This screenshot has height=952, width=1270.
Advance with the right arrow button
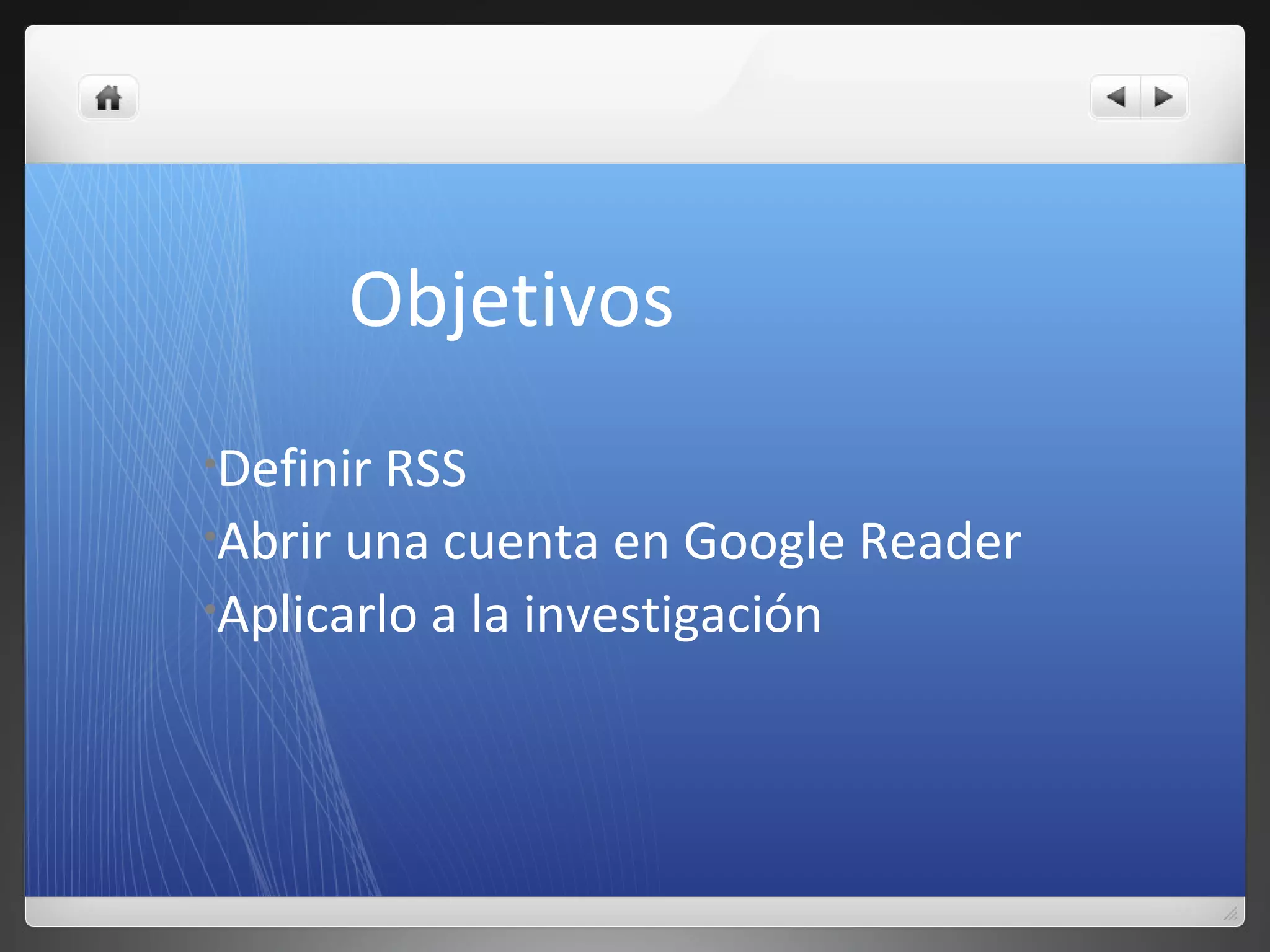(x=1163, y=97)
